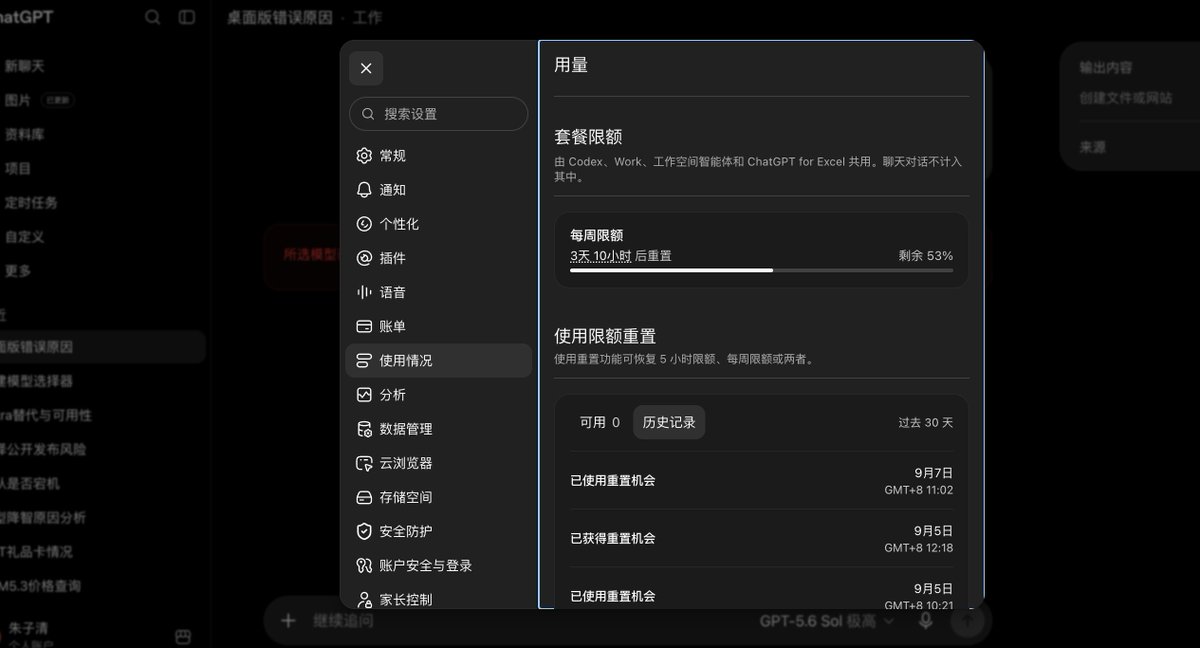Click the 套餐限额 heading
Screen dimensions: 1200x648
pyautogui.click(x=588, y=136)
